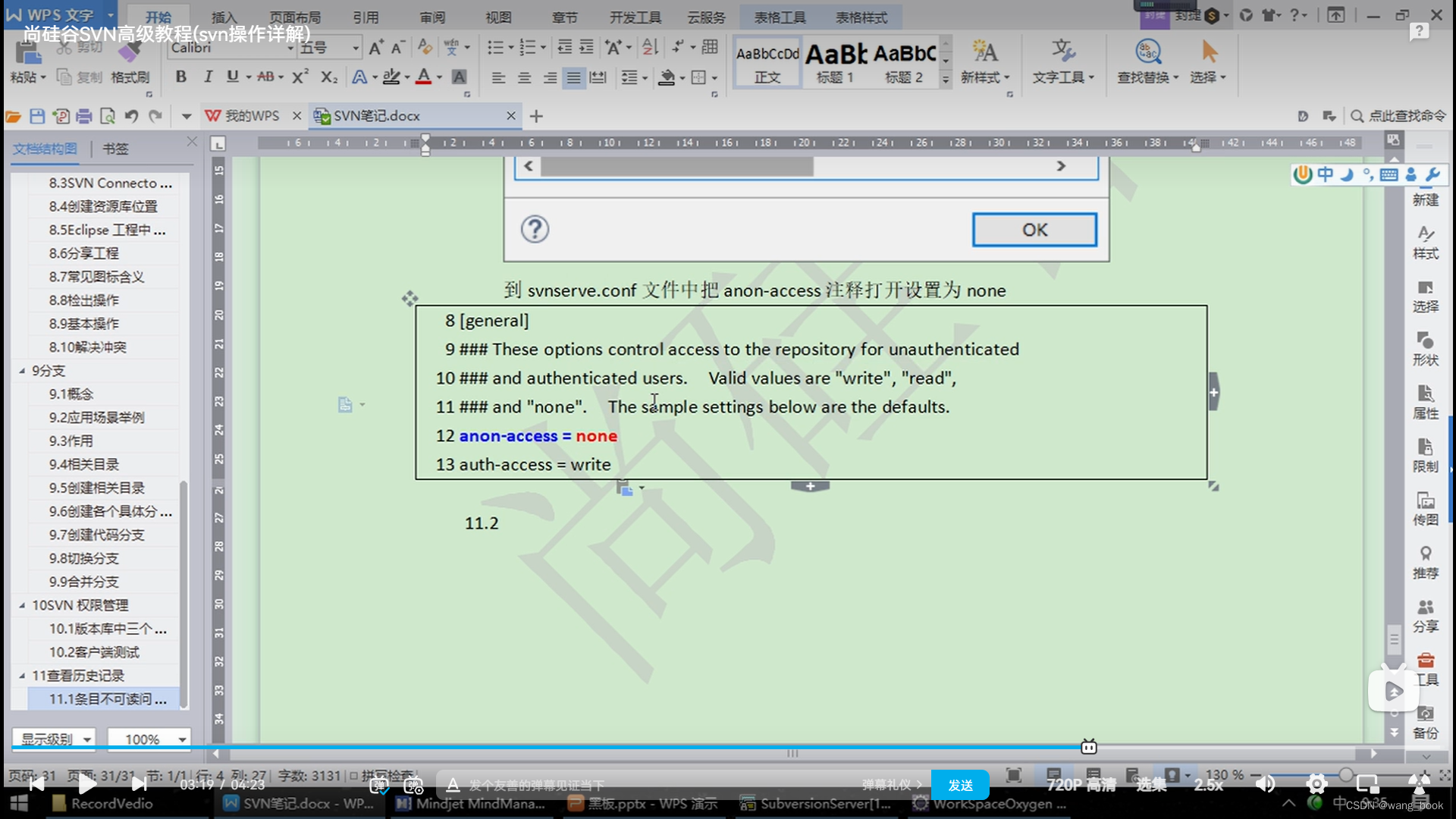The image size is (1456, 819).
Task: Open the display level dropdown
Action: 53,739
